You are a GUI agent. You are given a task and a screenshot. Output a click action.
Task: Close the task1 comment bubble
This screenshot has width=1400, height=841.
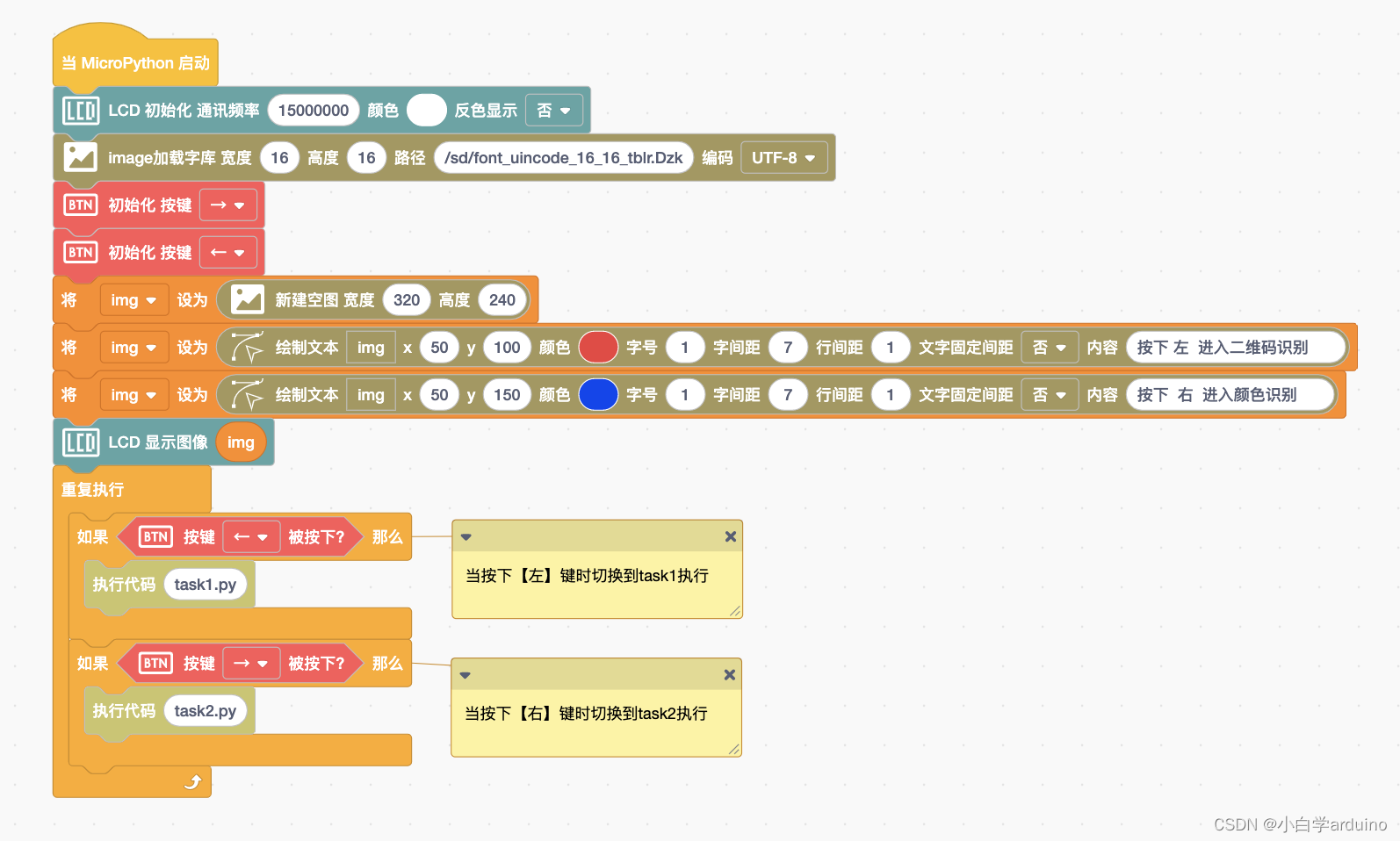[730, 536]
